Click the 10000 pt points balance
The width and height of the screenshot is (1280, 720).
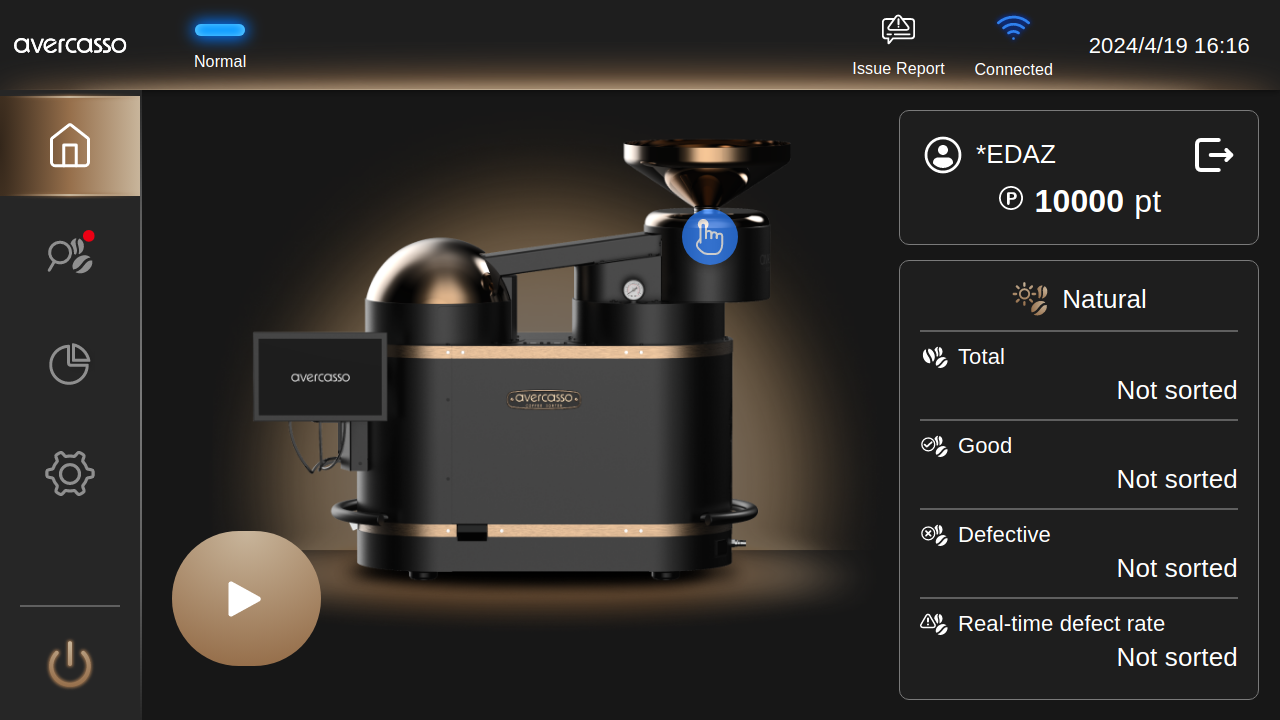[1080, 201]
